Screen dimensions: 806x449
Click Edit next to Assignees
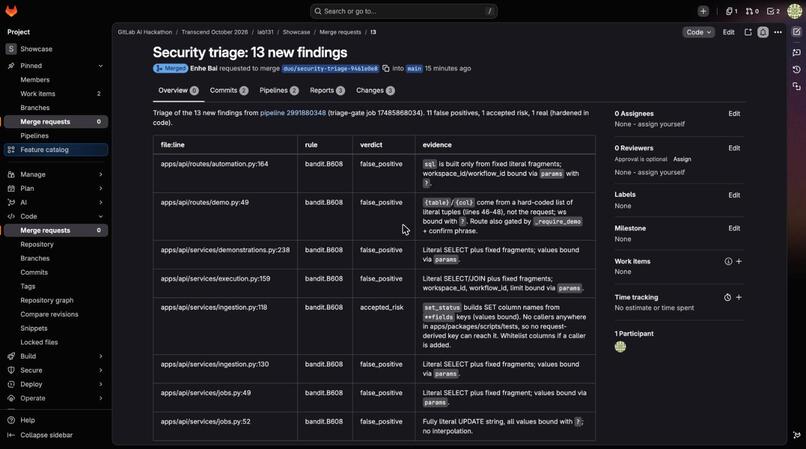click(x=734, y=114)
